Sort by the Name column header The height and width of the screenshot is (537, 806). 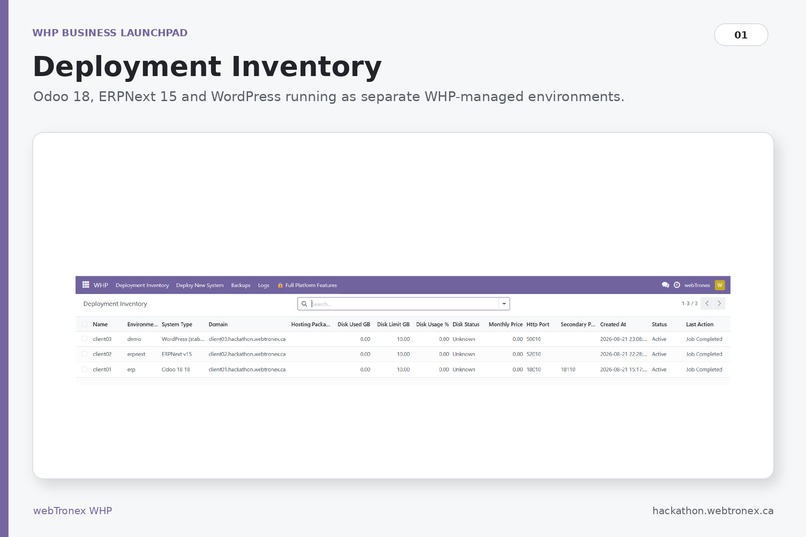(x=100, y=324)
